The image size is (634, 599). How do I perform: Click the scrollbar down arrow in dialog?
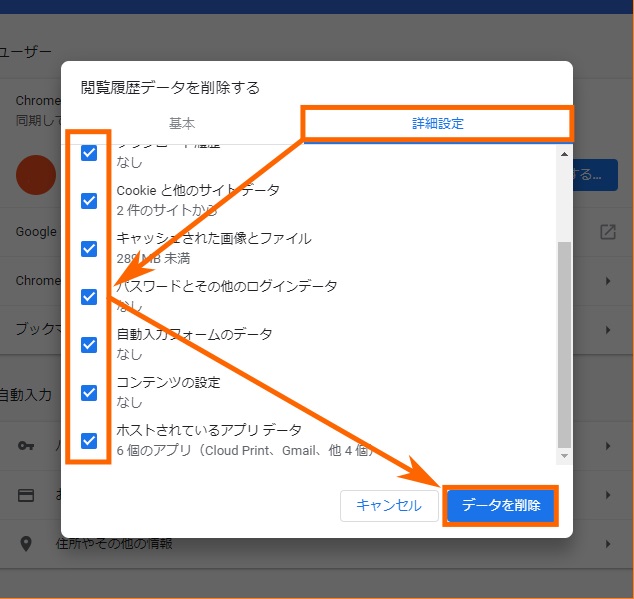click(x=564, y=456)
